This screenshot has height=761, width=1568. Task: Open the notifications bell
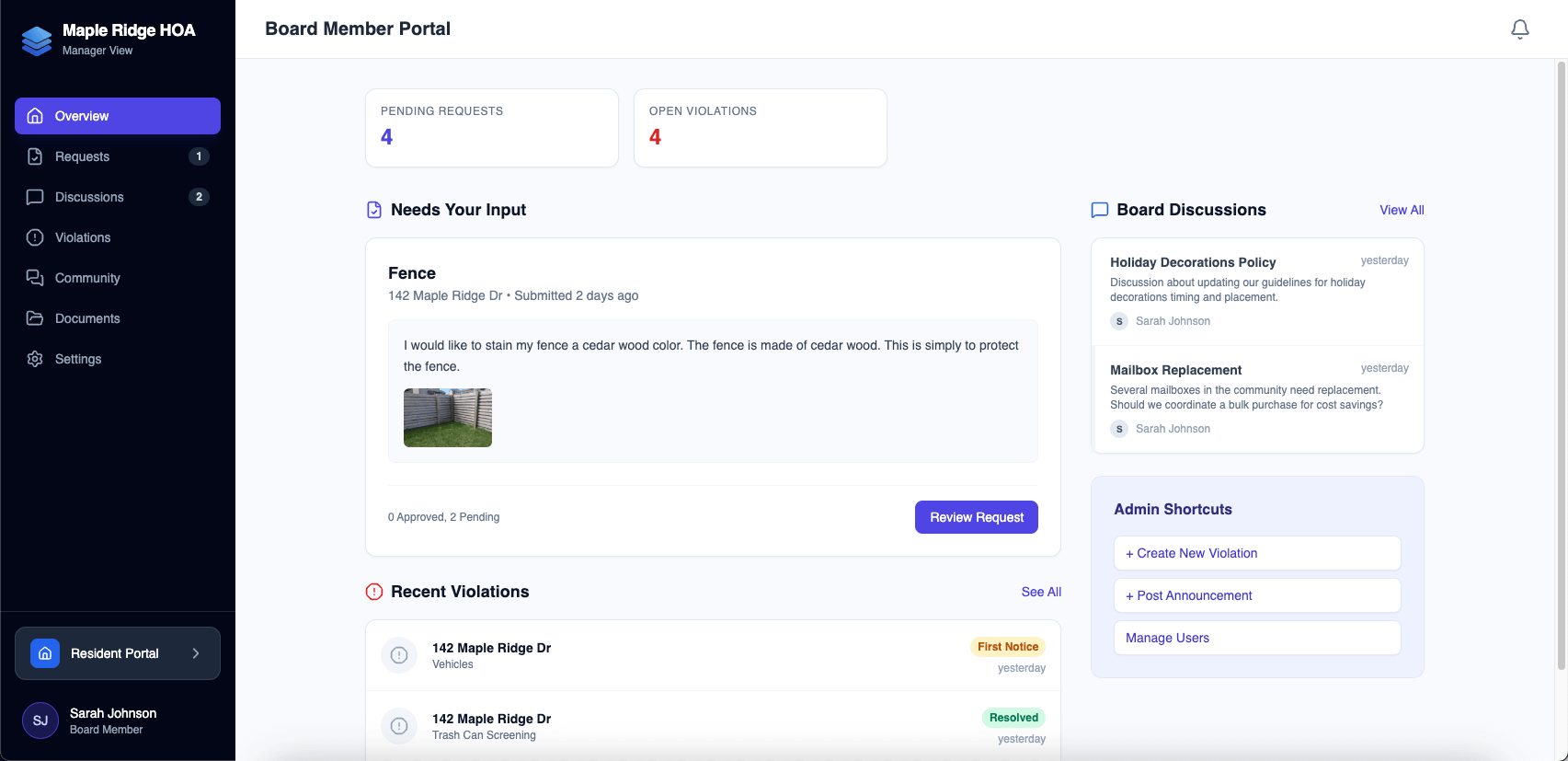pos(1520,29)
